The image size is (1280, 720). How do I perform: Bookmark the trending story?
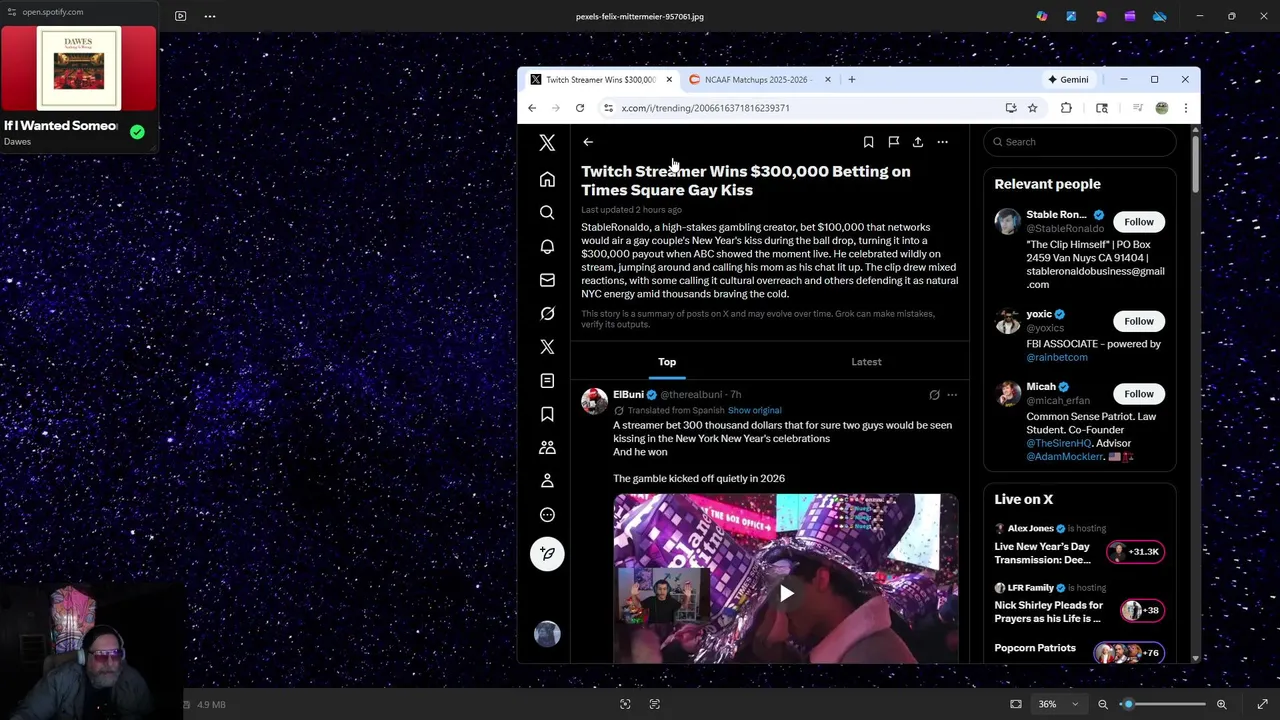point(868,142)
